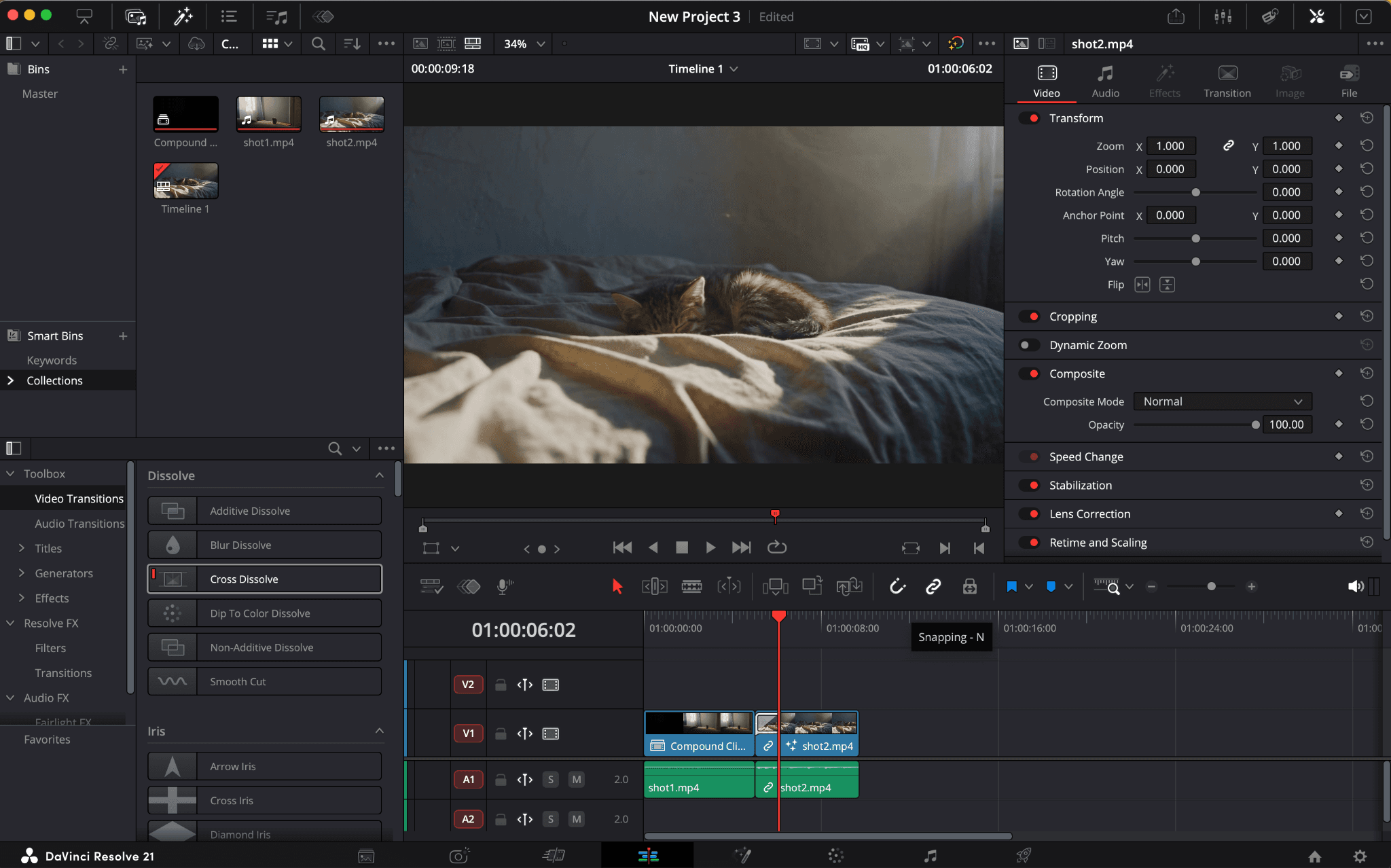Select the Smooth Cut transition
This screenshot has width=1391, height=868.
tap(265, 681)
